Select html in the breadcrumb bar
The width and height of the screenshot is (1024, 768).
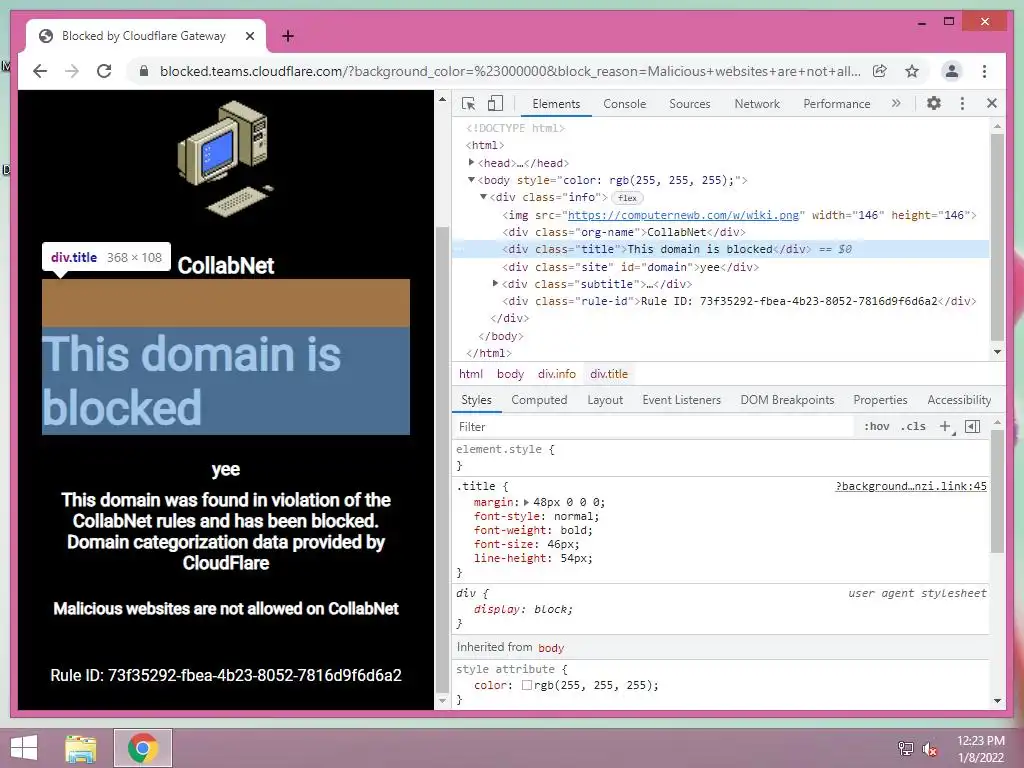(x=470, y=374)
